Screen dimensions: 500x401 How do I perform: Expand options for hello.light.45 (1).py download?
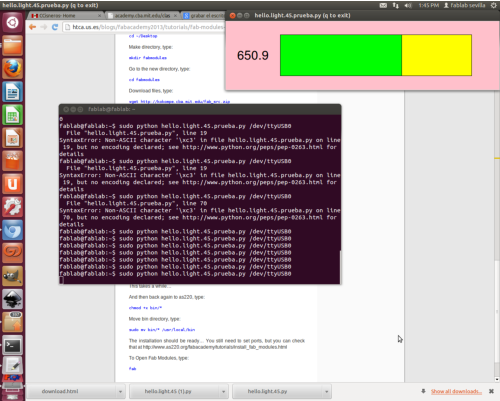click(x=223, y=391)
